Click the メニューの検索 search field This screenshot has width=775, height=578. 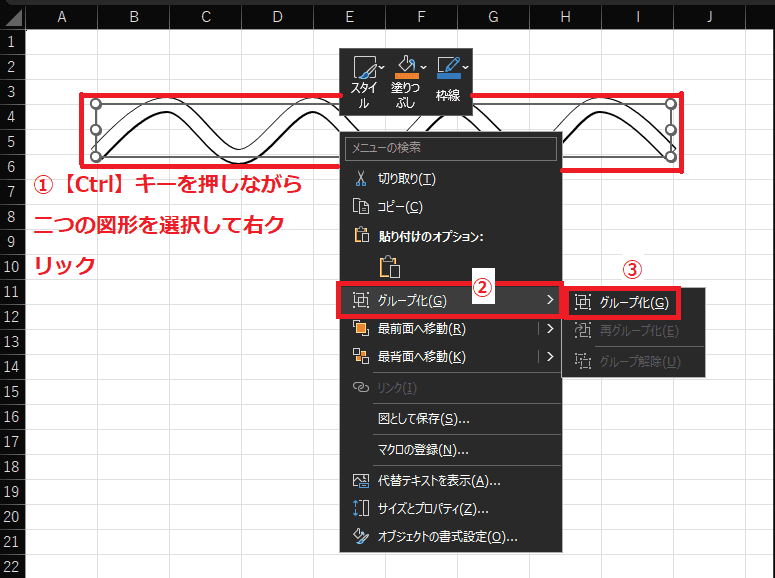[x=450, y=149]
